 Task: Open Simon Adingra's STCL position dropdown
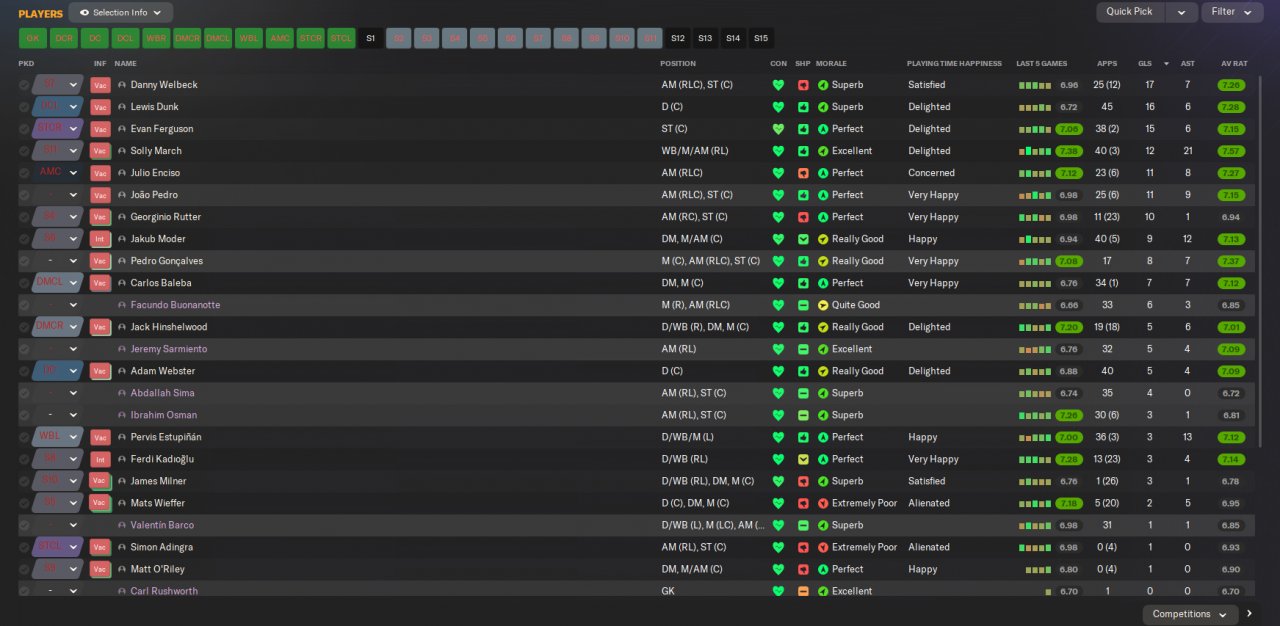tap(58, 547)
